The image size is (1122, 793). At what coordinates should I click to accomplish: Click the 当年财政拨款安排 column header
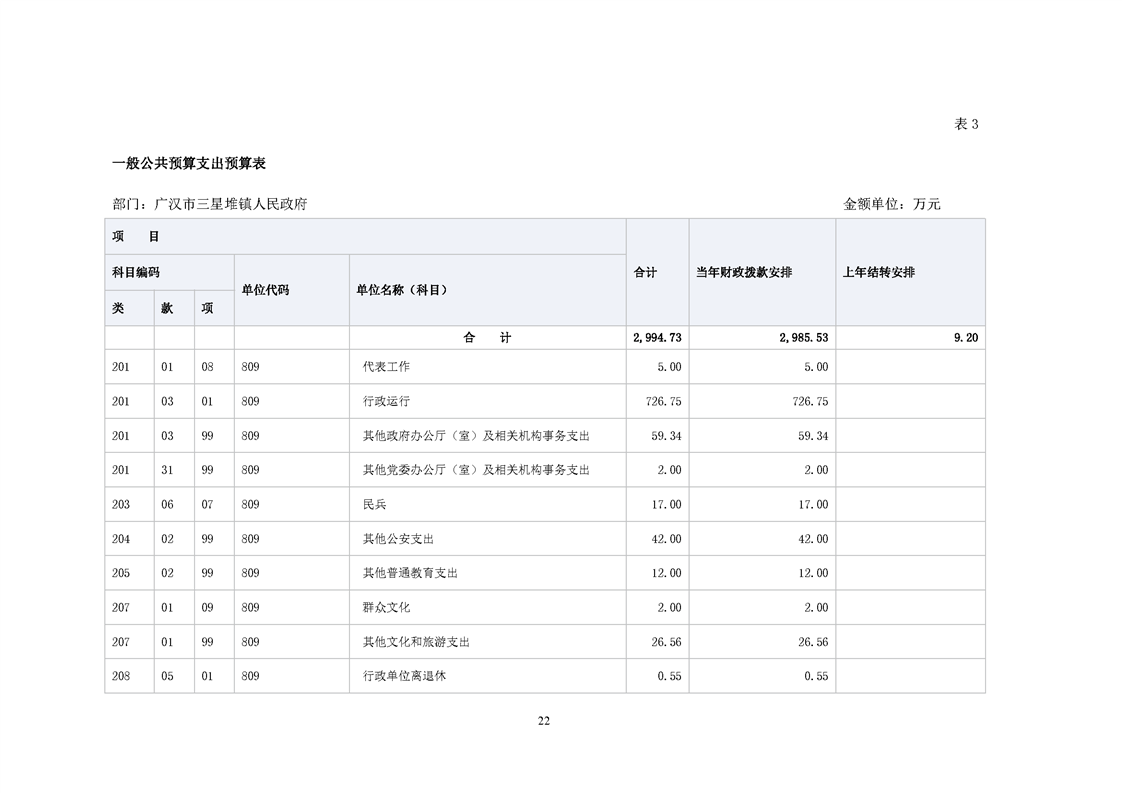[x=762, y=273]
